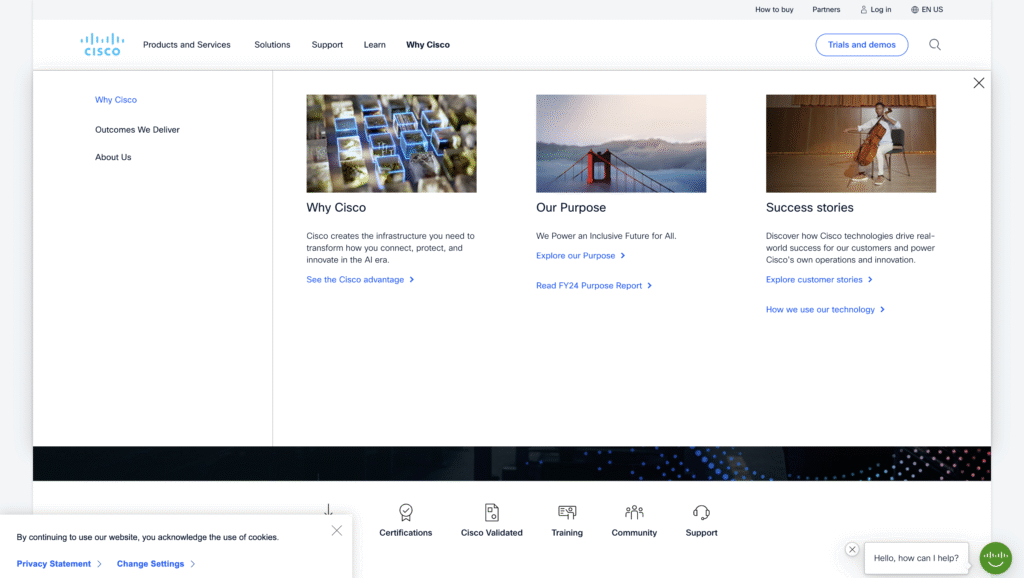Click the Training icon
The width and height of the screenshot is (1024, 578).
[x=567, y=513]
